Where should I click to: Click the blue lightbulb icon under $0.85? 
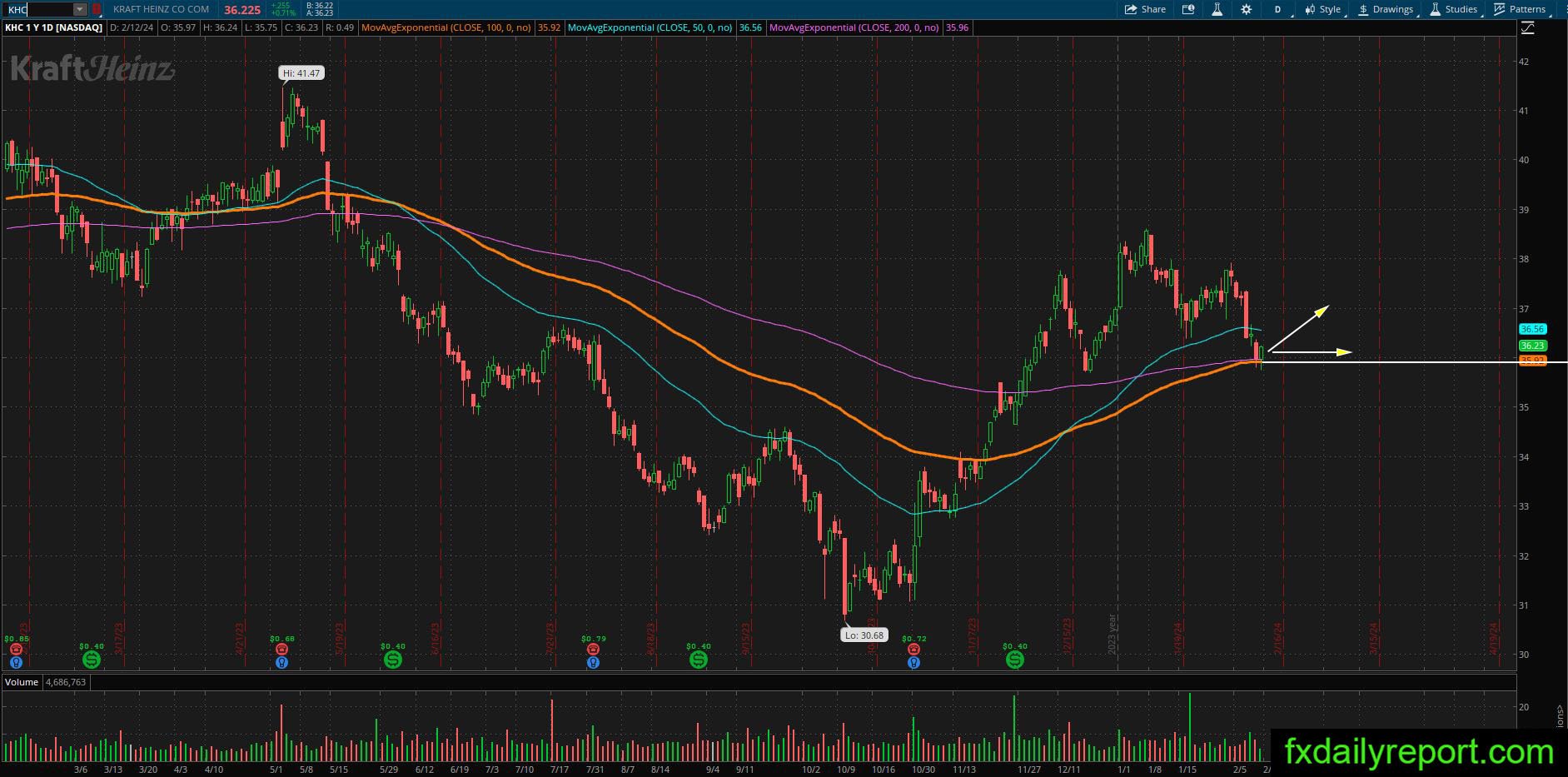(16, 663)
